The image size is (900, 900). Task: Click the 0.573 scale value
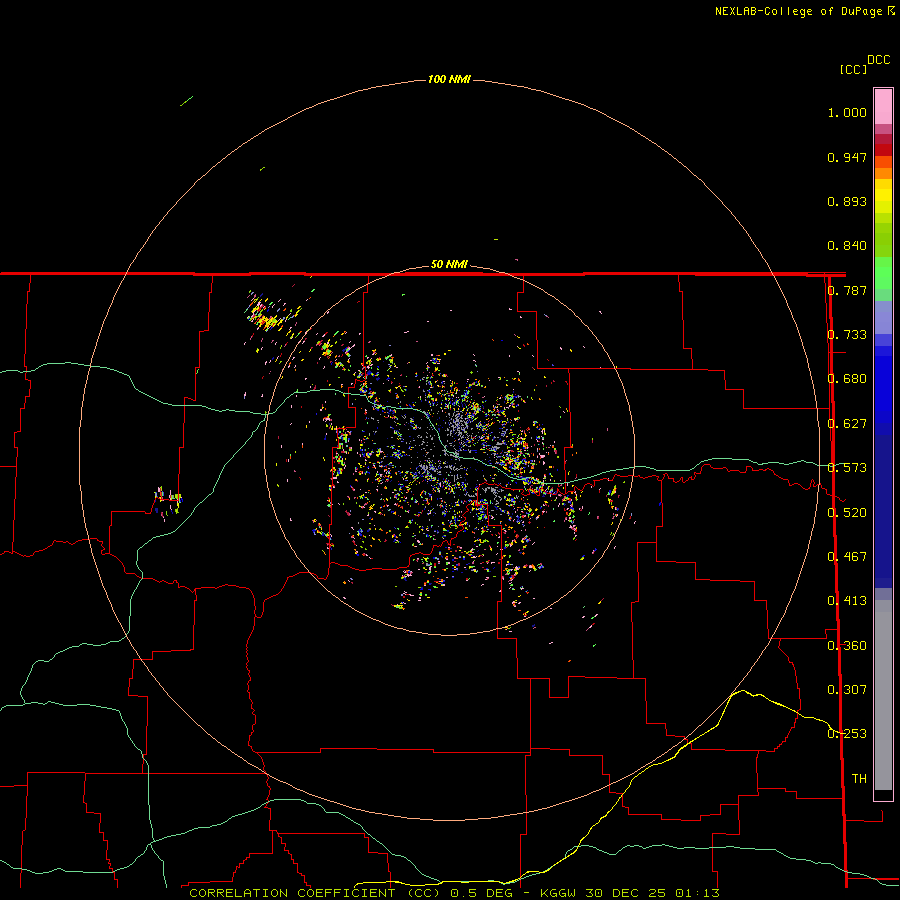coord(847,468)
